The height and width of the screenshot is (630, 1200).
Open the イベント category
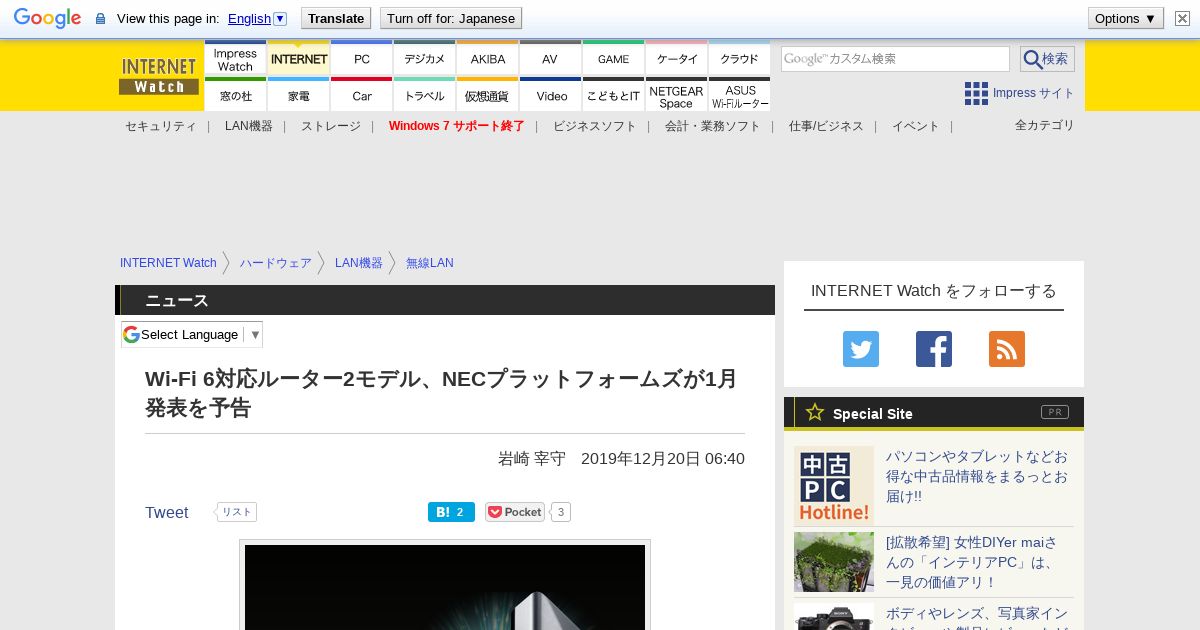click(x=916, y=126)
